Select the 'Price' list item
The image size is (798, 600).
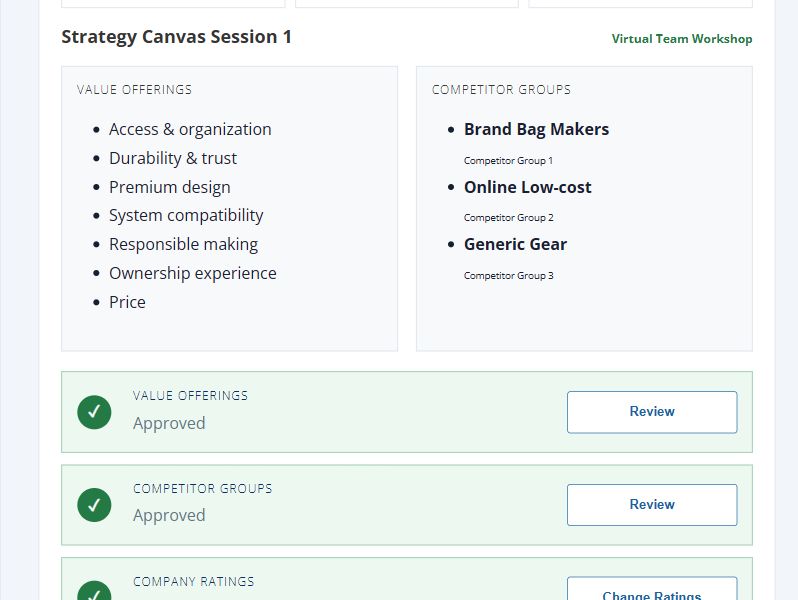(127, 302)
